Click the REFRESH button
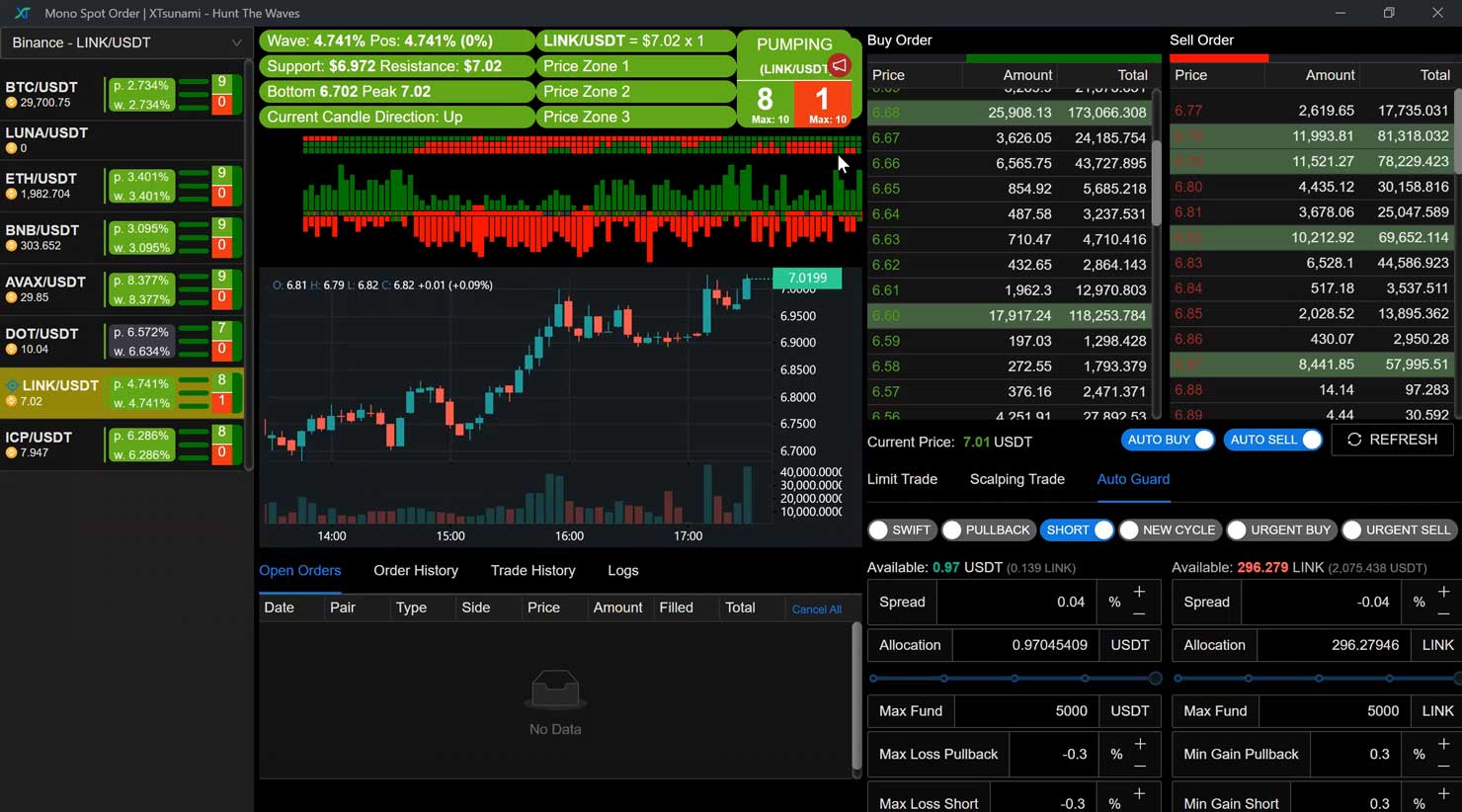Screen dimensions: 1462x812 [x=1393, y=440]
